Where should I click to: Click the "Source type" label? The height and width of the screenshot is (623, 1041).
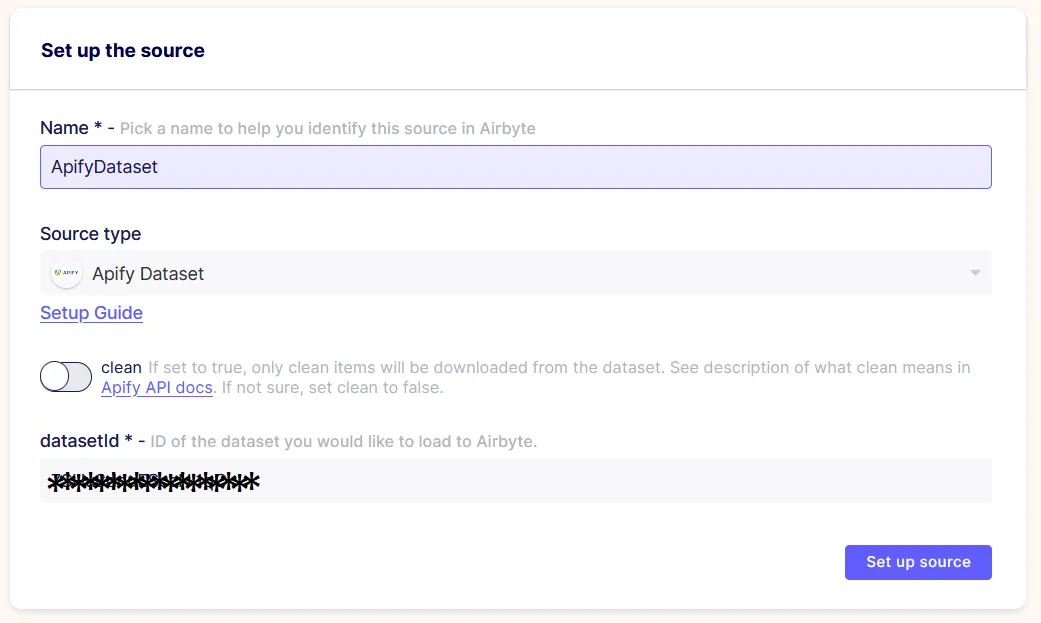90,234
